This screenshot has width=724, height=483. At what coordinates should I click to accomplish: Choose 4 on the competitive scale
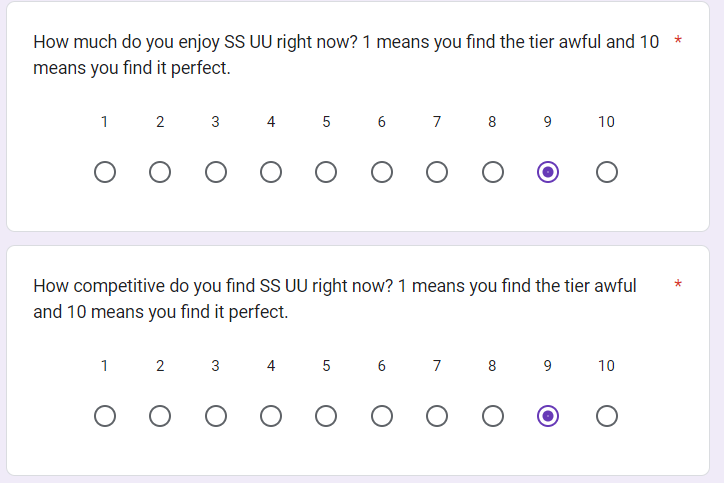(271, 416)
